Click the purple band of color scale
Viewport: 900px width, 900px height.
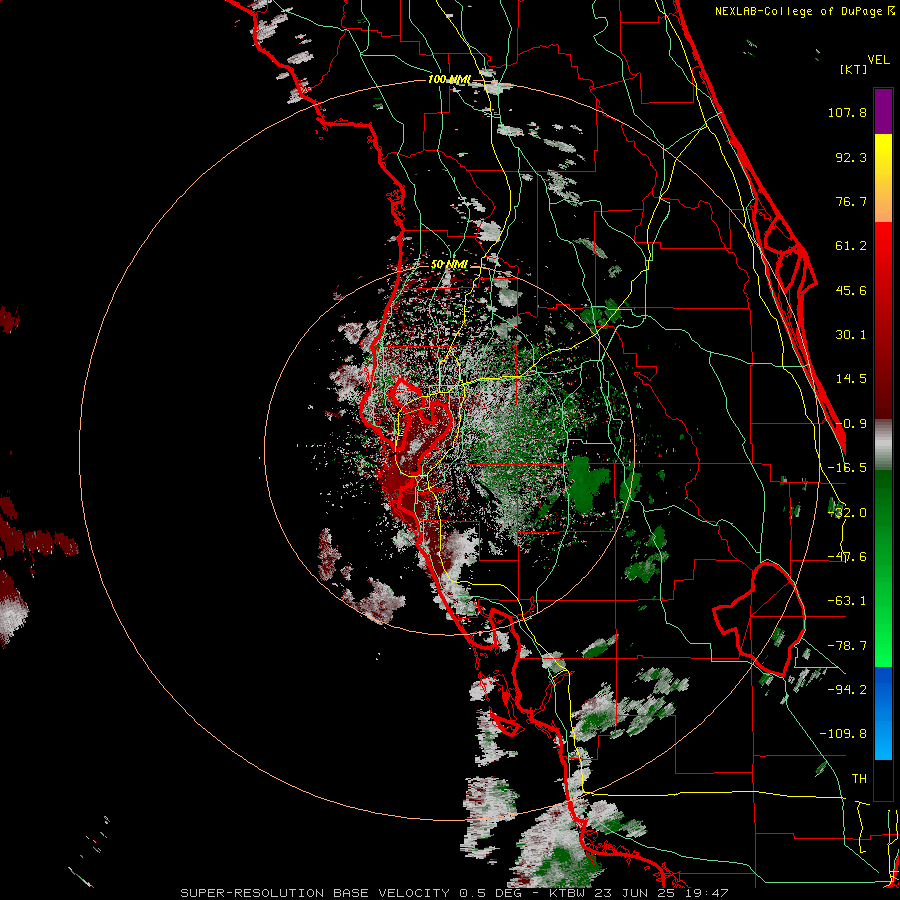[x=883, y=111]
